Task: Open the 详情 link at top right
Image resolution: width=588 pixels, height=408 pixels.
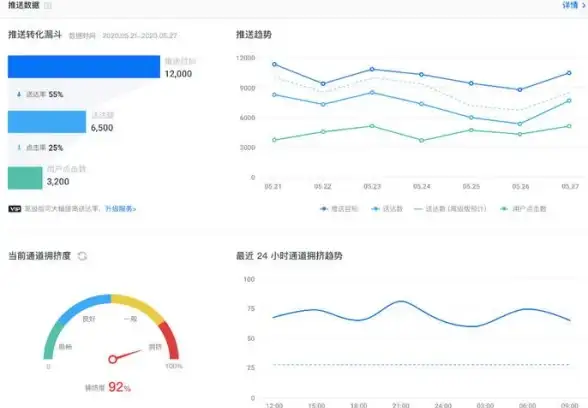Action: tap(574, 5)
